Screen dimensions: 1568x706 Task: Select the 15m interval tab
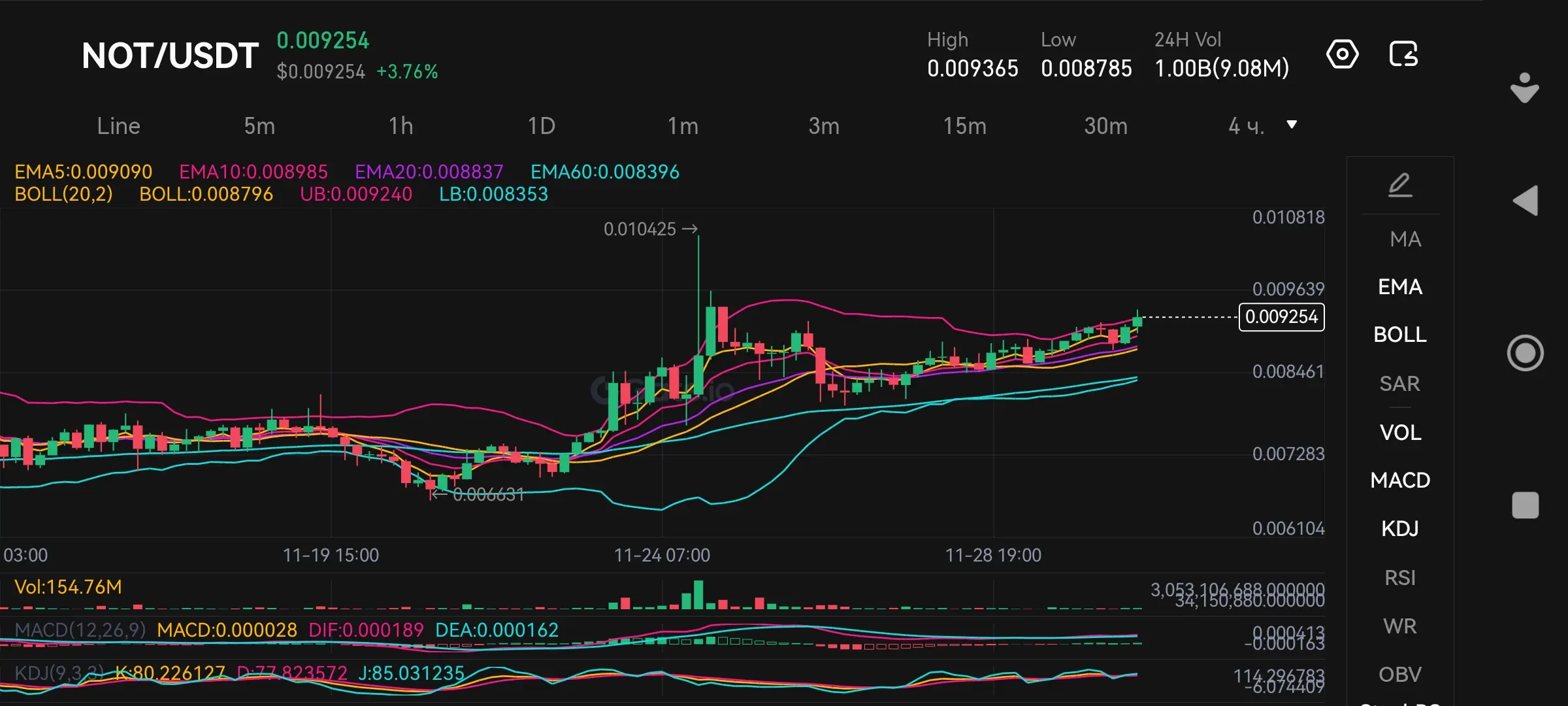964,126
